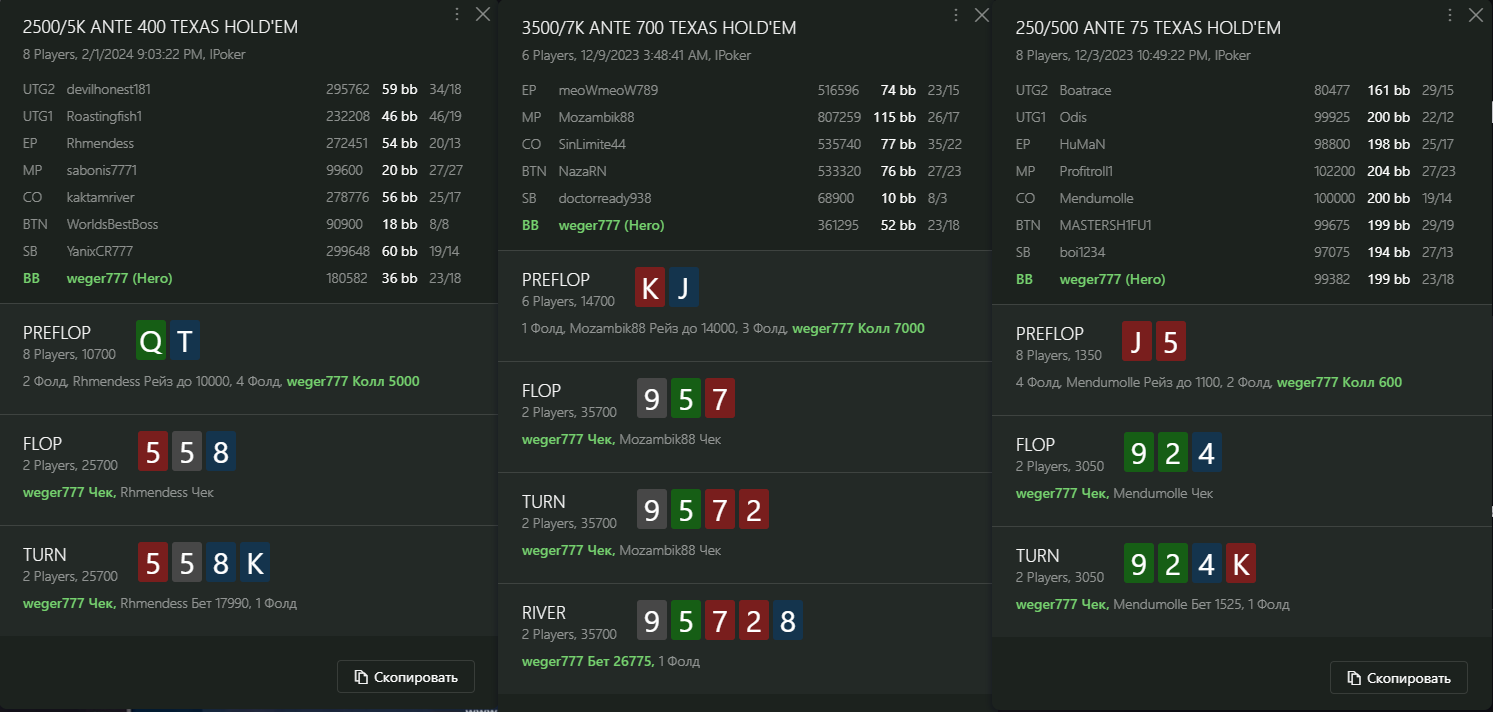This screenshot has width=1493, height=712.
Task: Select player devilhonest181
Action: 108,89
